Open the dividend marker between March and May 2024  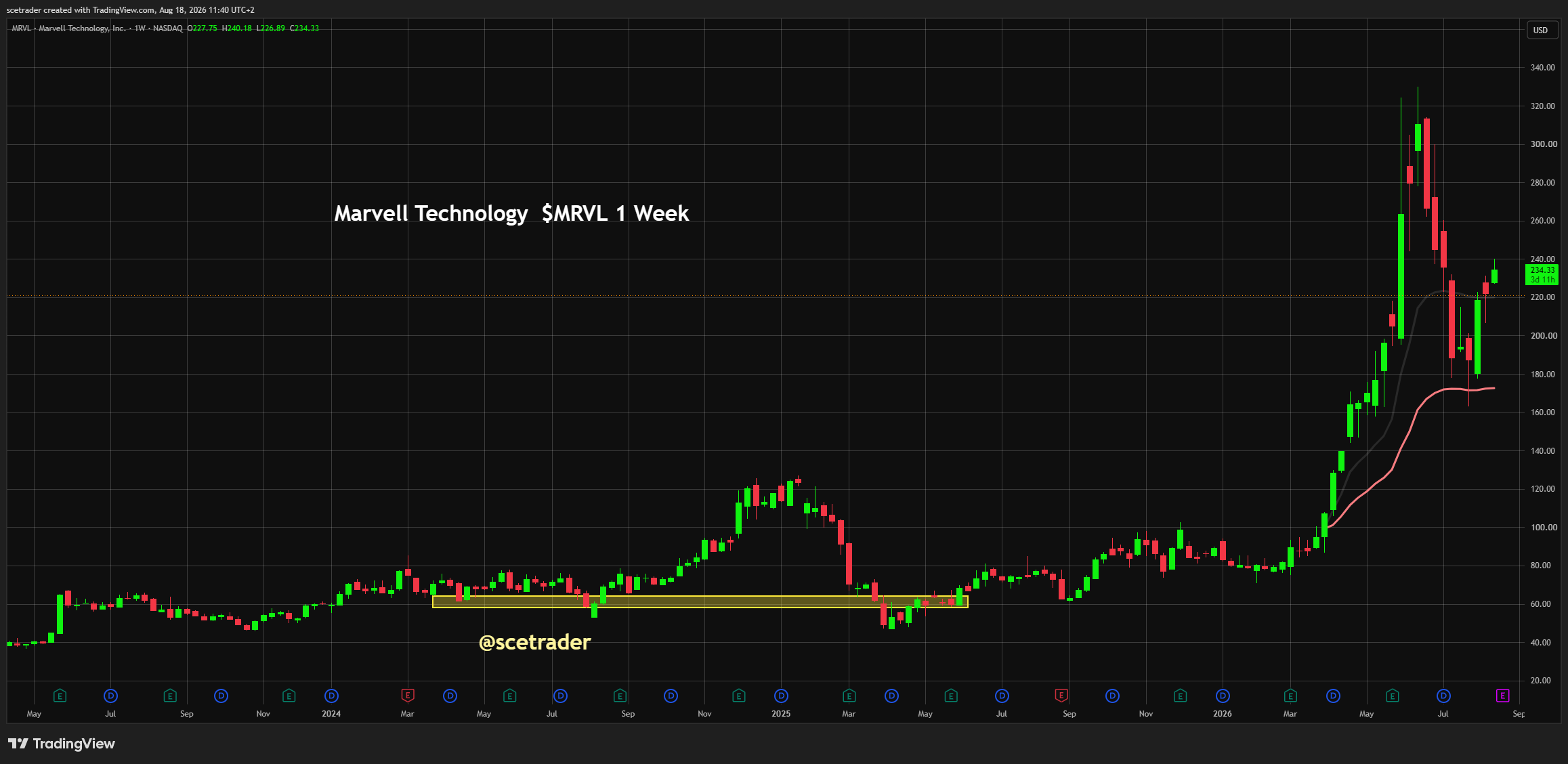tap(450, 696)
